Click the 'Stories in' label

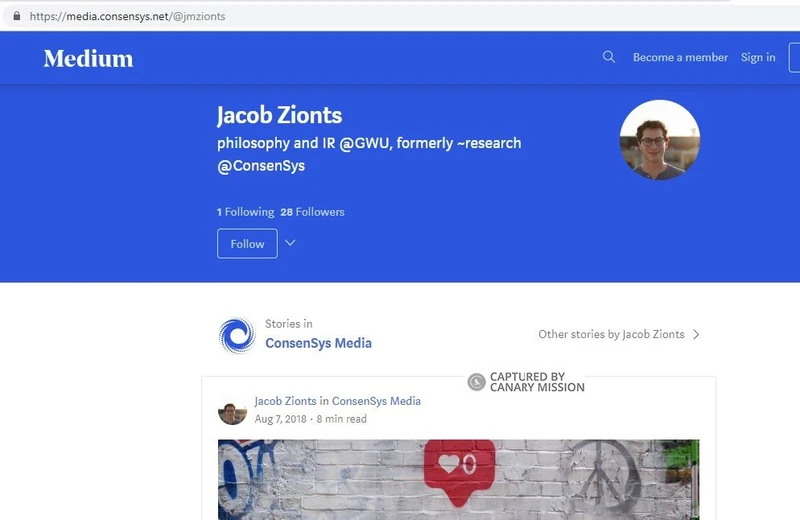pyautogui.click(x=289, y=324)
